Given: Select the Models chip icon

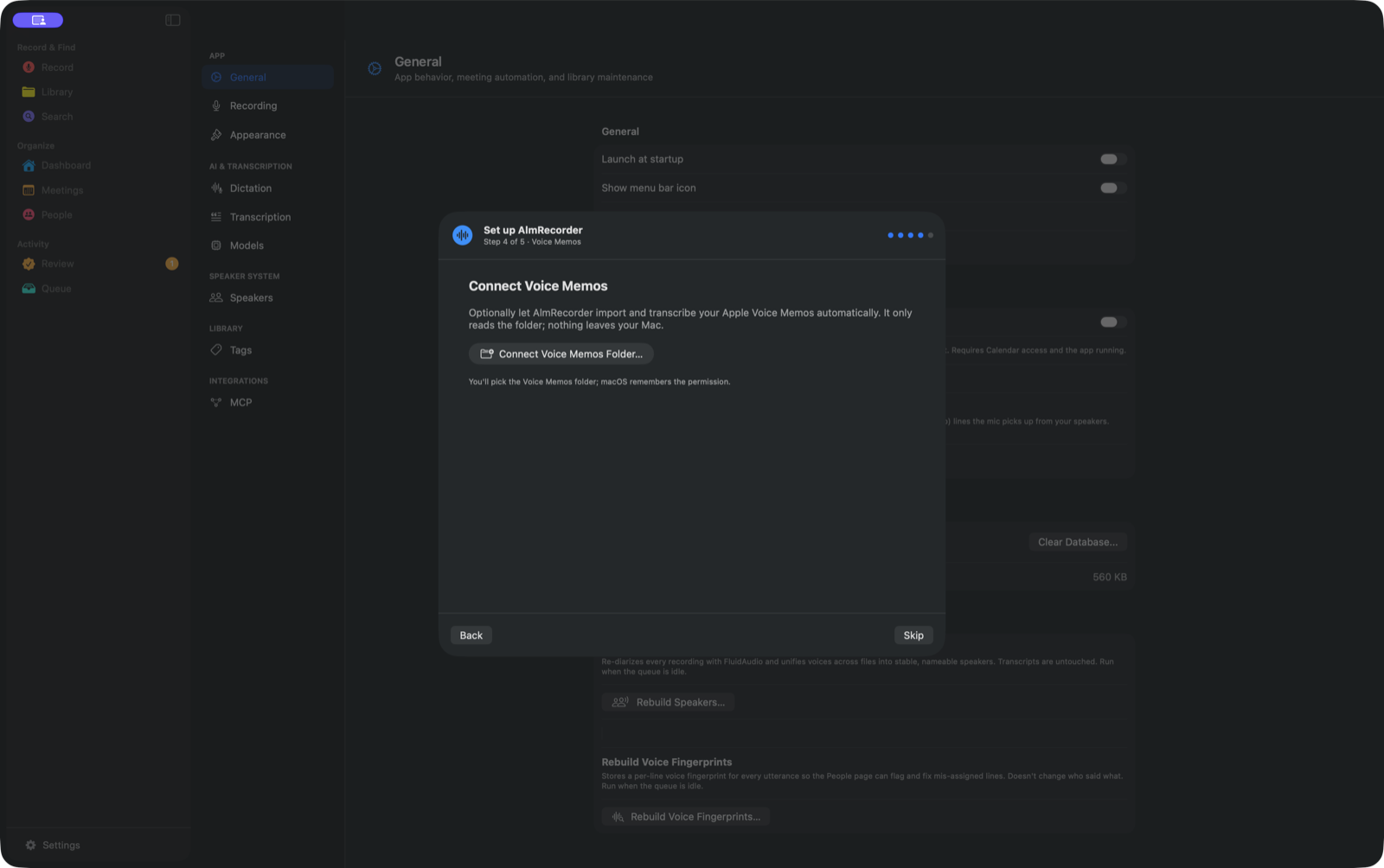Looking at the screenshot, I should [x=216, y=246].
